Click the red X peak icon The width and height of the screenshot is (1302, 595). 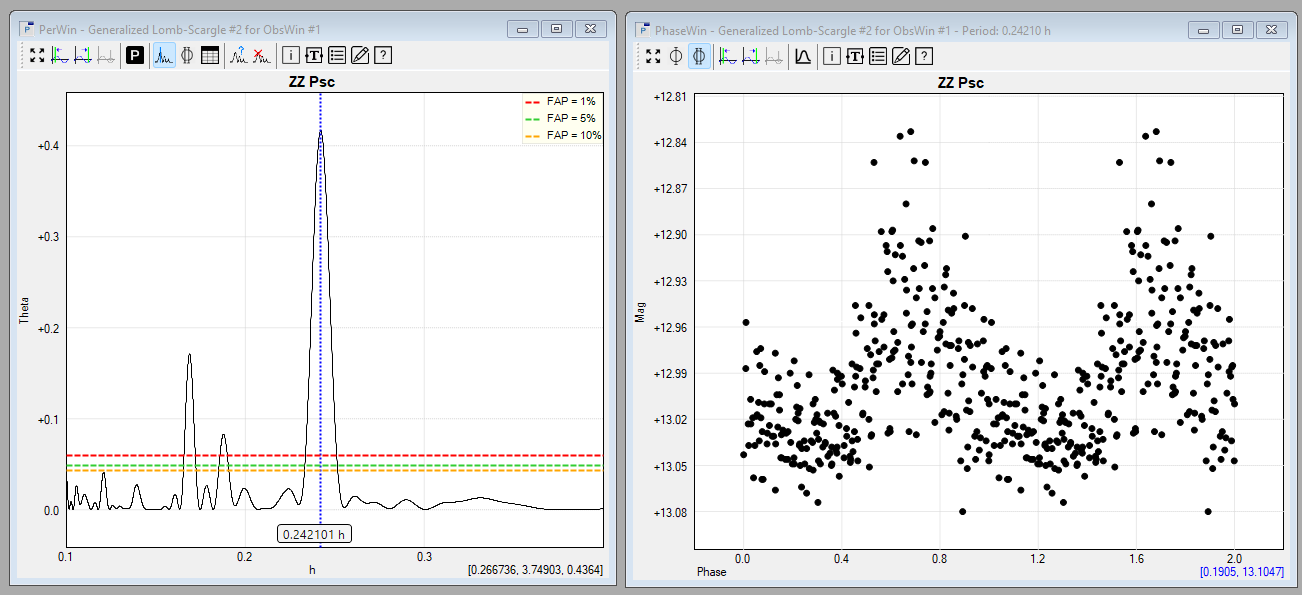click(260, 56)
